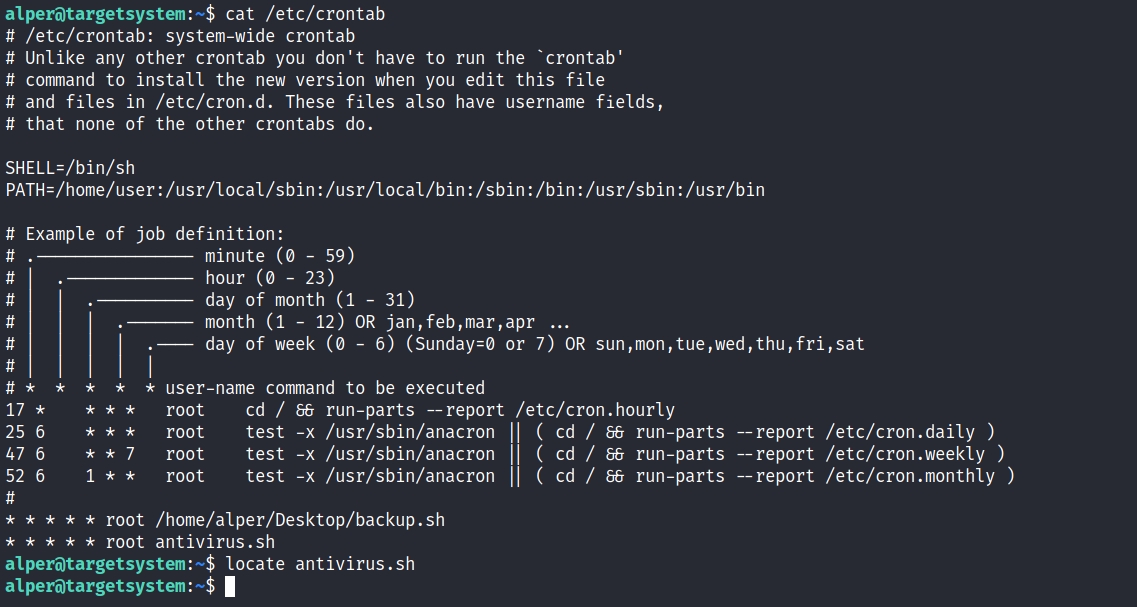Click the 'user-name command to be executed' text
The height and width of the screenshot is (607, 1137).
click(325, 388)
